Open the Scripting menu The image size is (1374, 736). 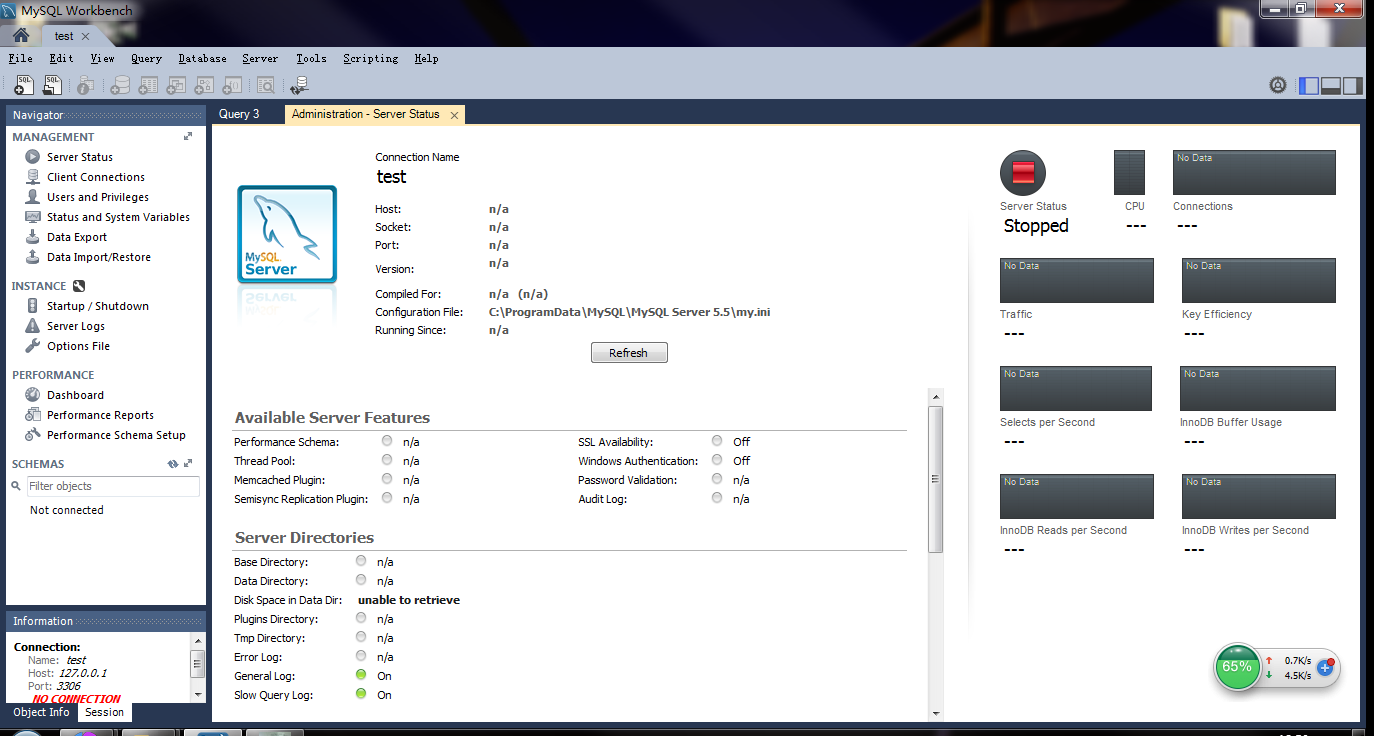coord(370,59)
